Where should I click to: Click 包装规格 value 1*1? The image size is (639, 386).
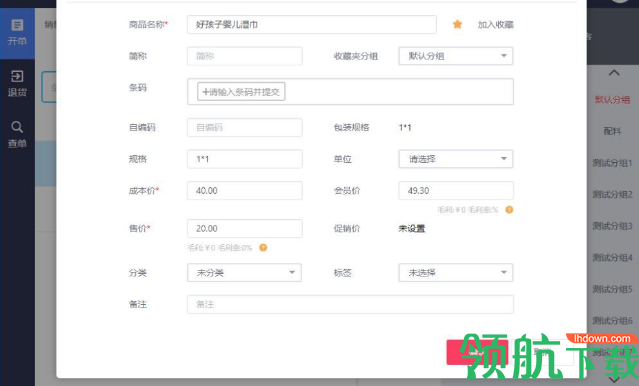tap(405, 128)
